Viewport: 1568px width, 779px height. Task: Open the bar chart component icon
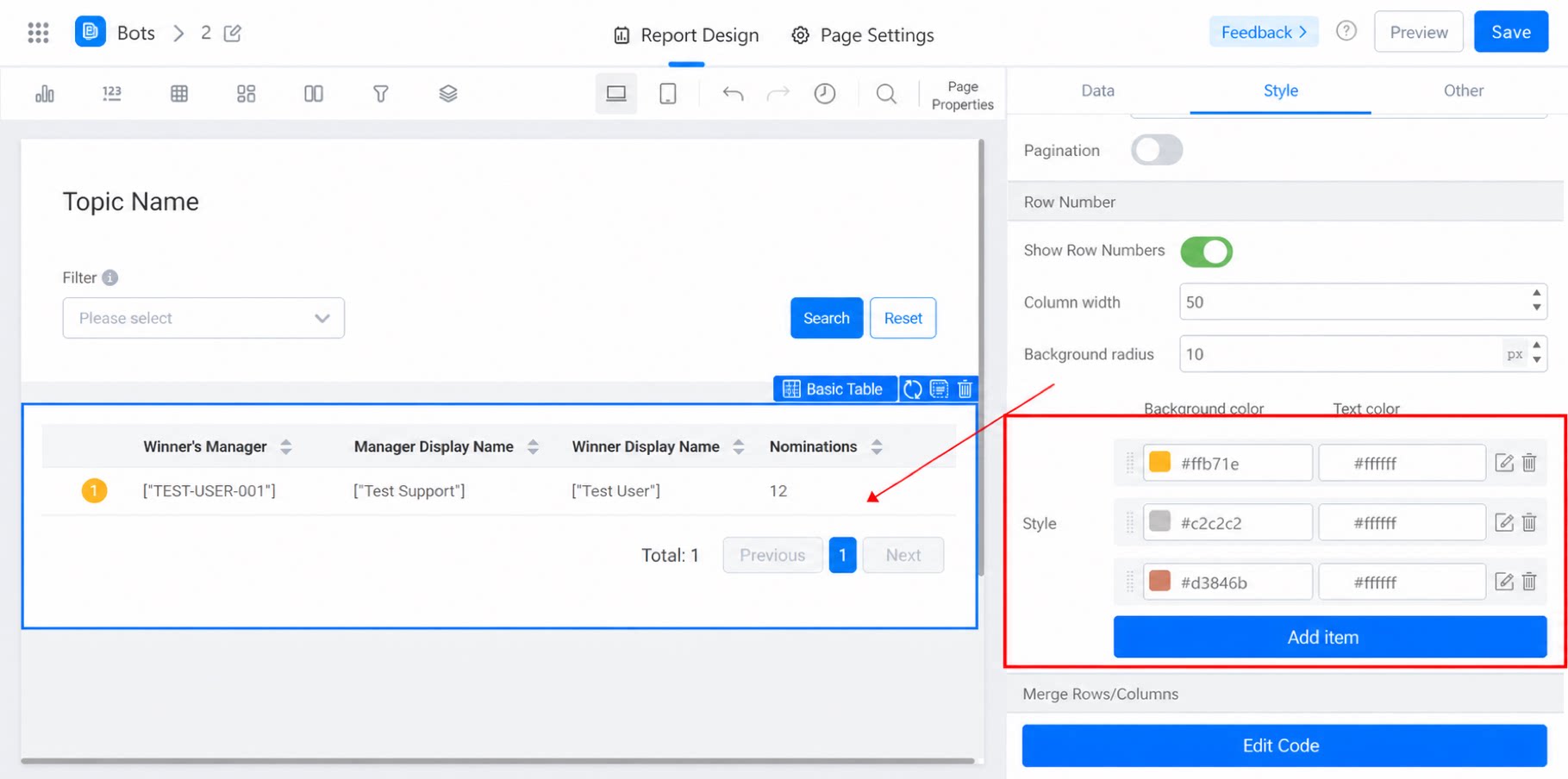(x=45, y=93)
